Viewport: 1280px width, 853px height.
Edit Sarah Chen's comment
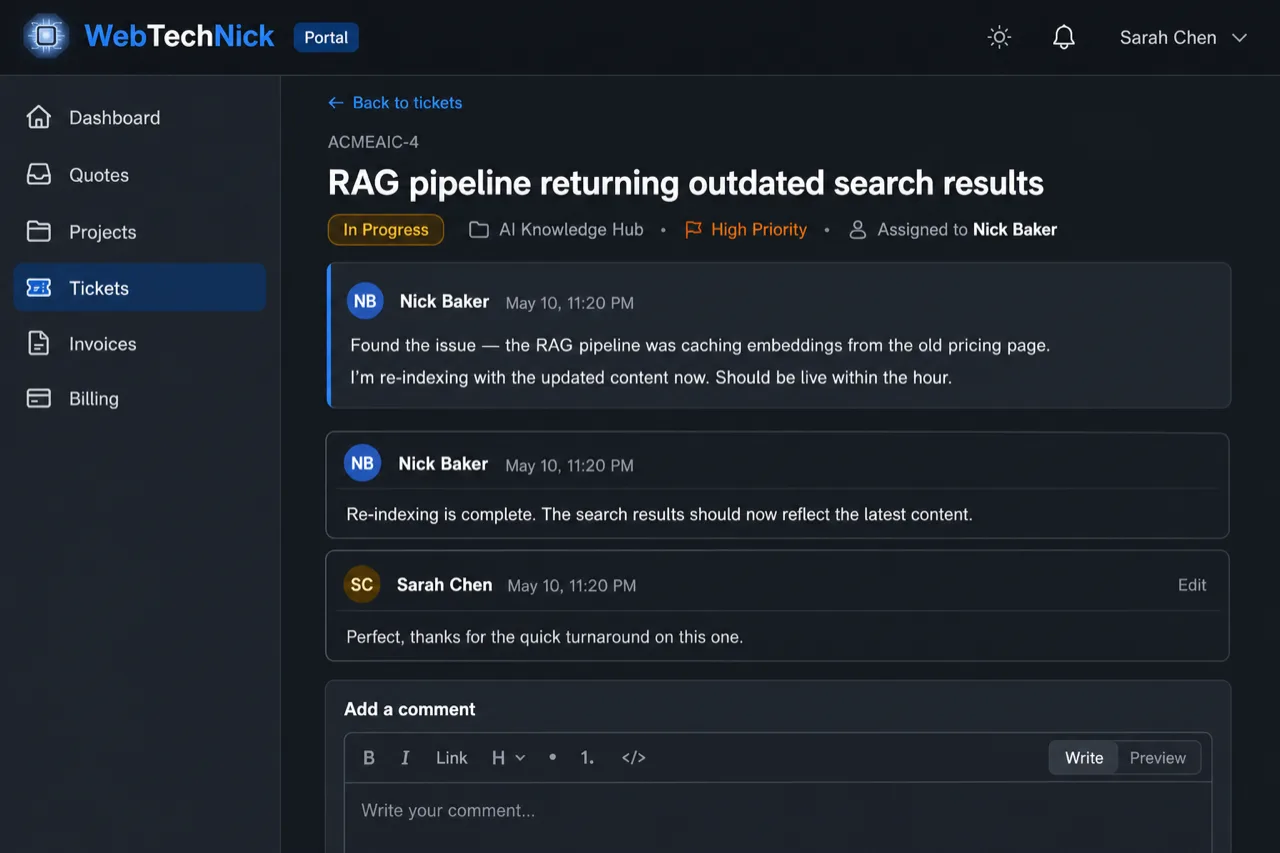1192,585
